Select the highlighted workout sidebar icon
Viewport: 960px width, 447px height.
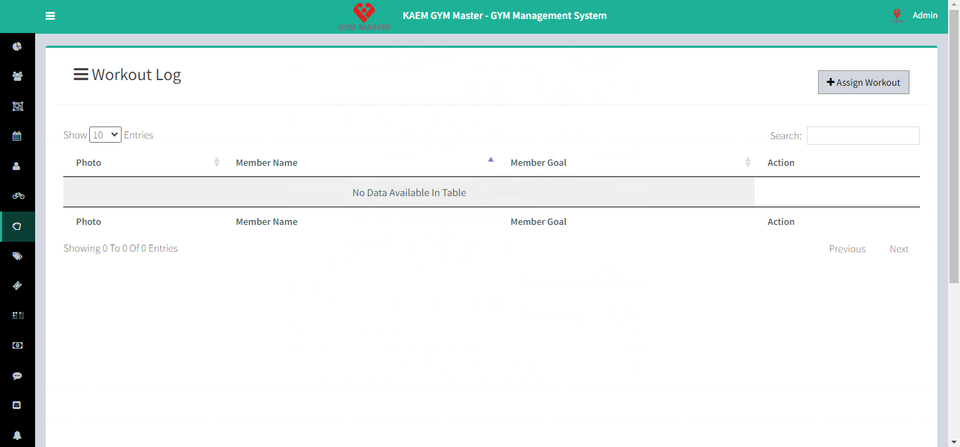coord(17,226)
